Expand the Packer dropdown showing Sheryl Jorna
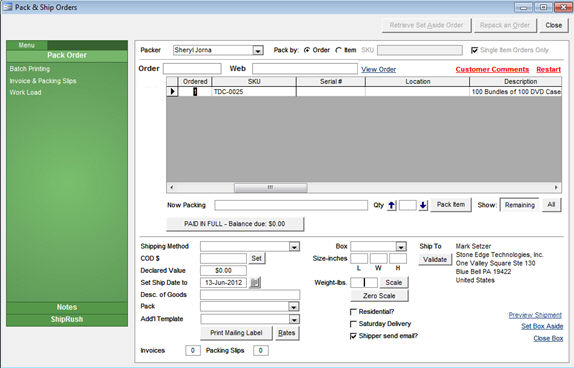The image size is (574, 368). [x=258, y=51]
